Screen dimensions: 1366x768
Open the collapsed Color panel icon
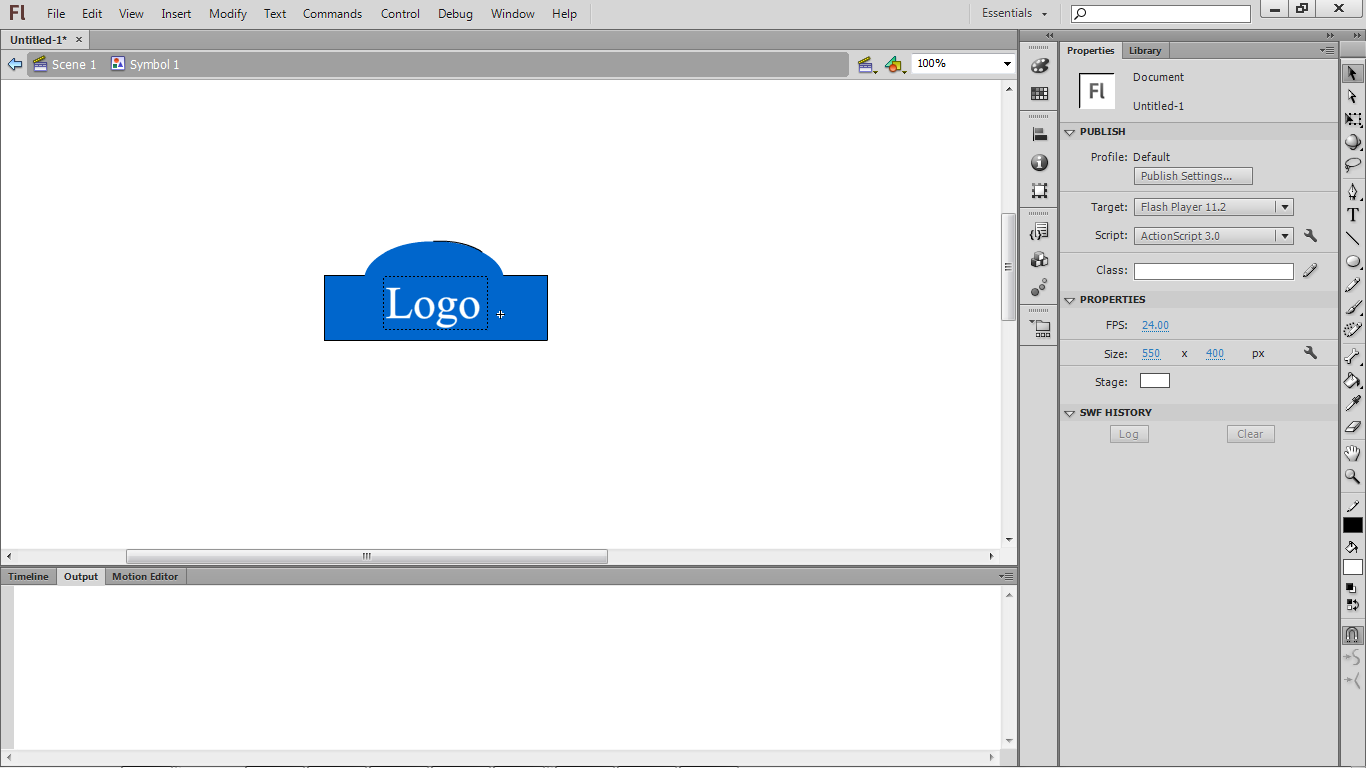tap(1039, 66)
